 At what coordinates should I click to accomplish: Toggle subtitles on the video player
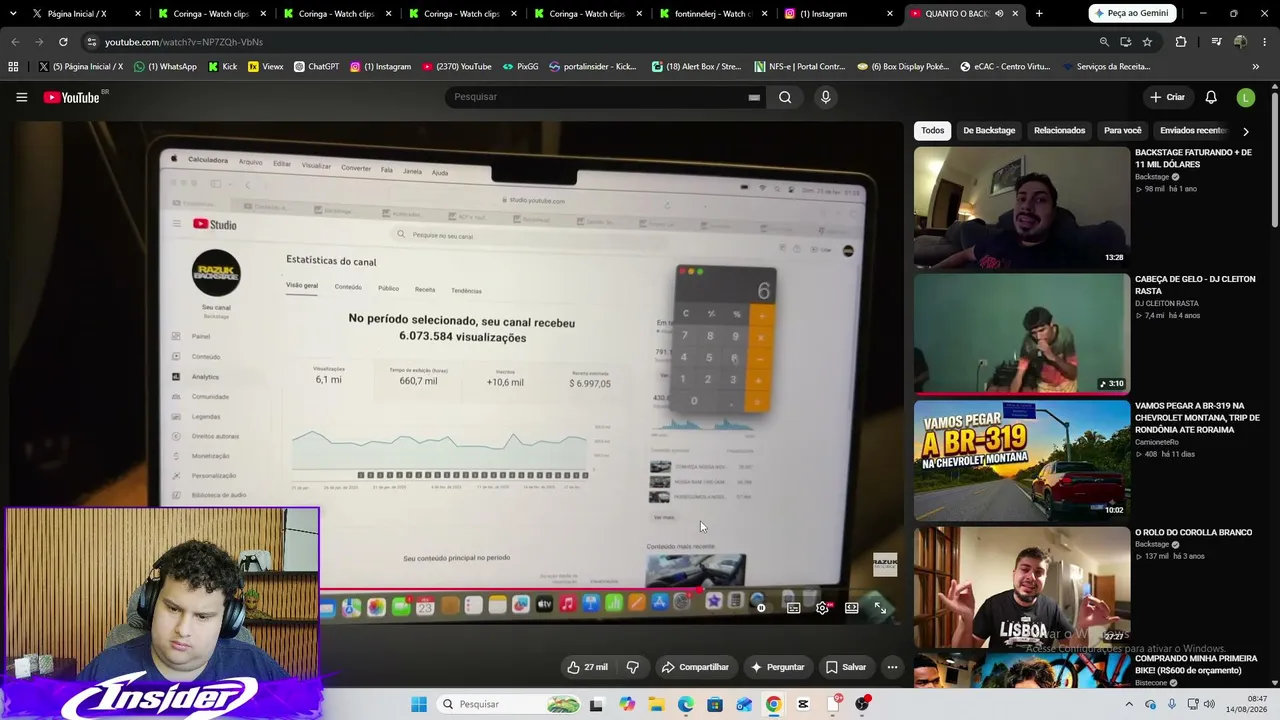point(793,608)
